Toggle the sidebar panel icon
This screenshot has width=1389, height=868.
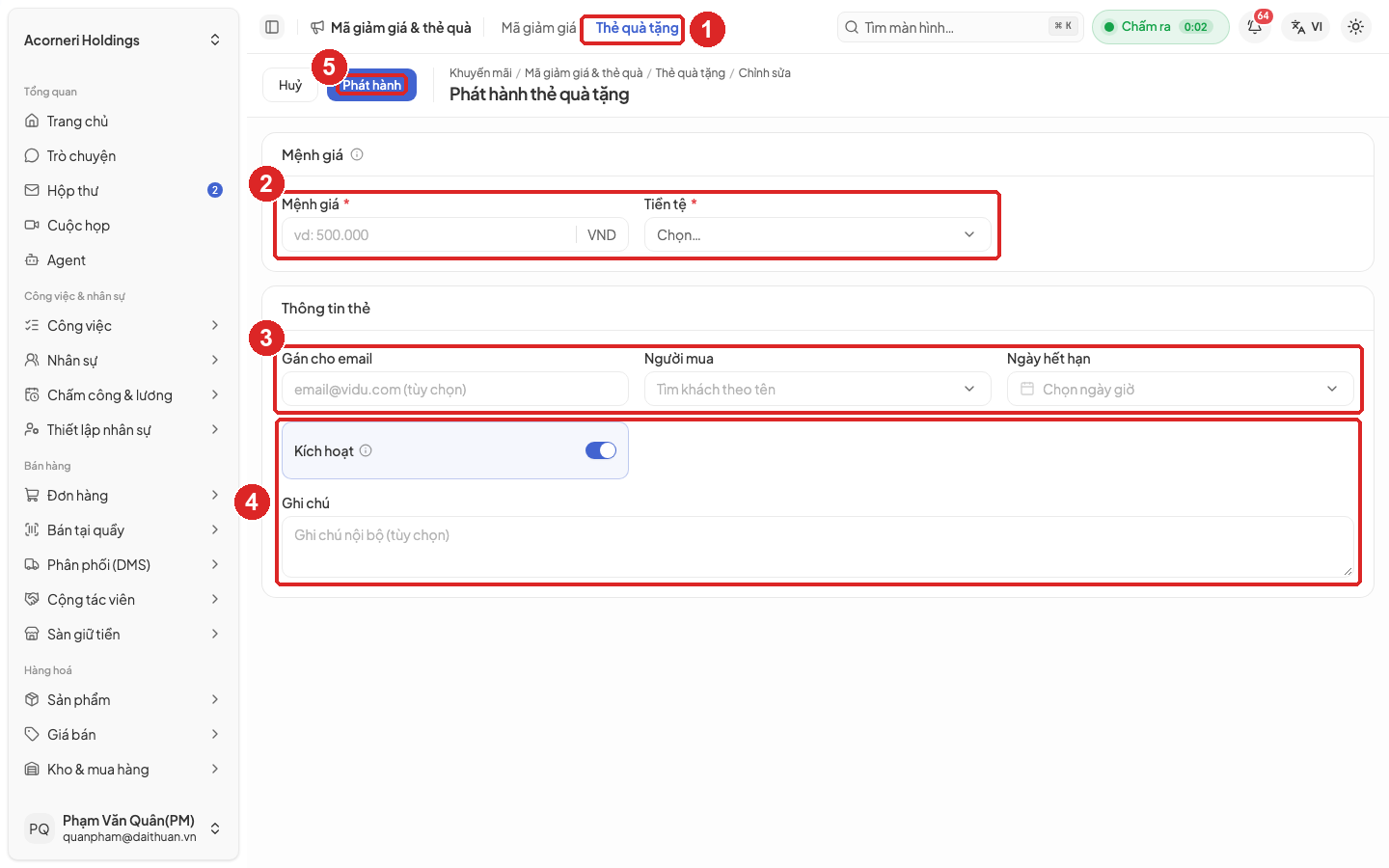(x=272, y=27)
